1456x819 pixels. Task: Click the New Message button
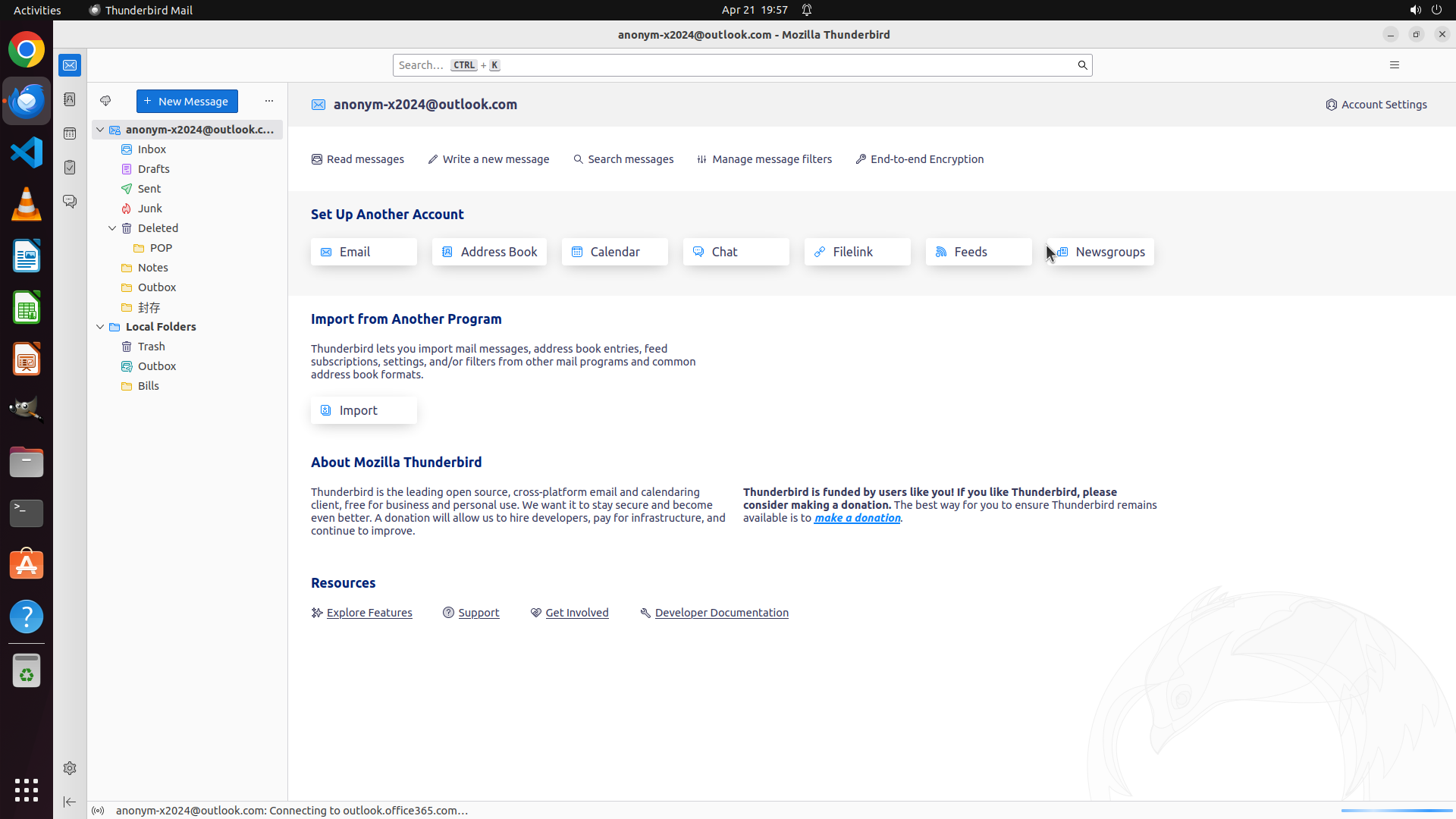point(187,101)
